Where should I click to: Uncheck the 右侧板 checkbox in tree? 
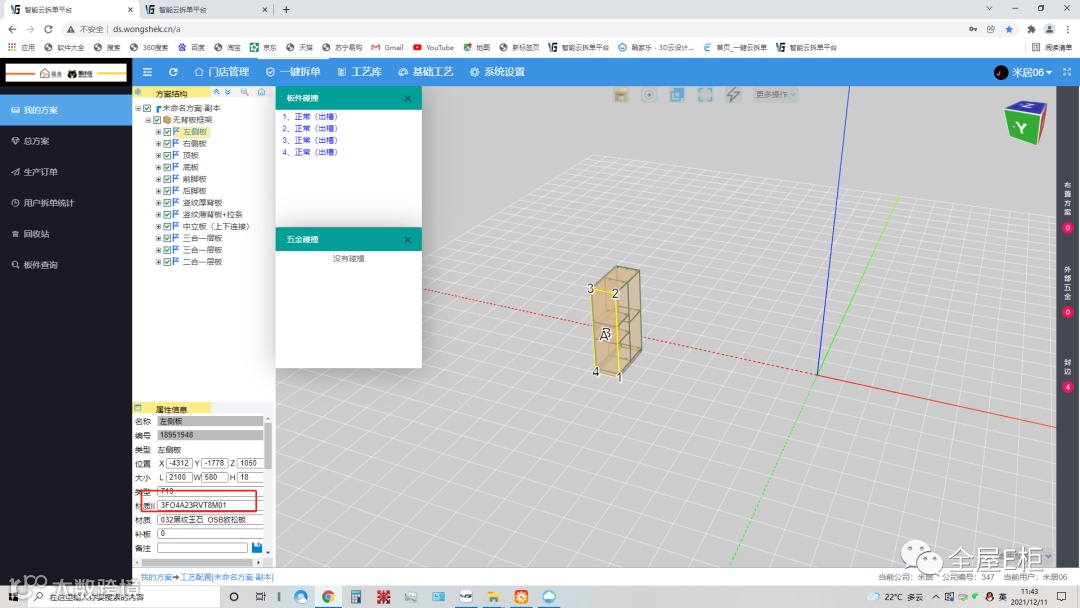point(167,144)
